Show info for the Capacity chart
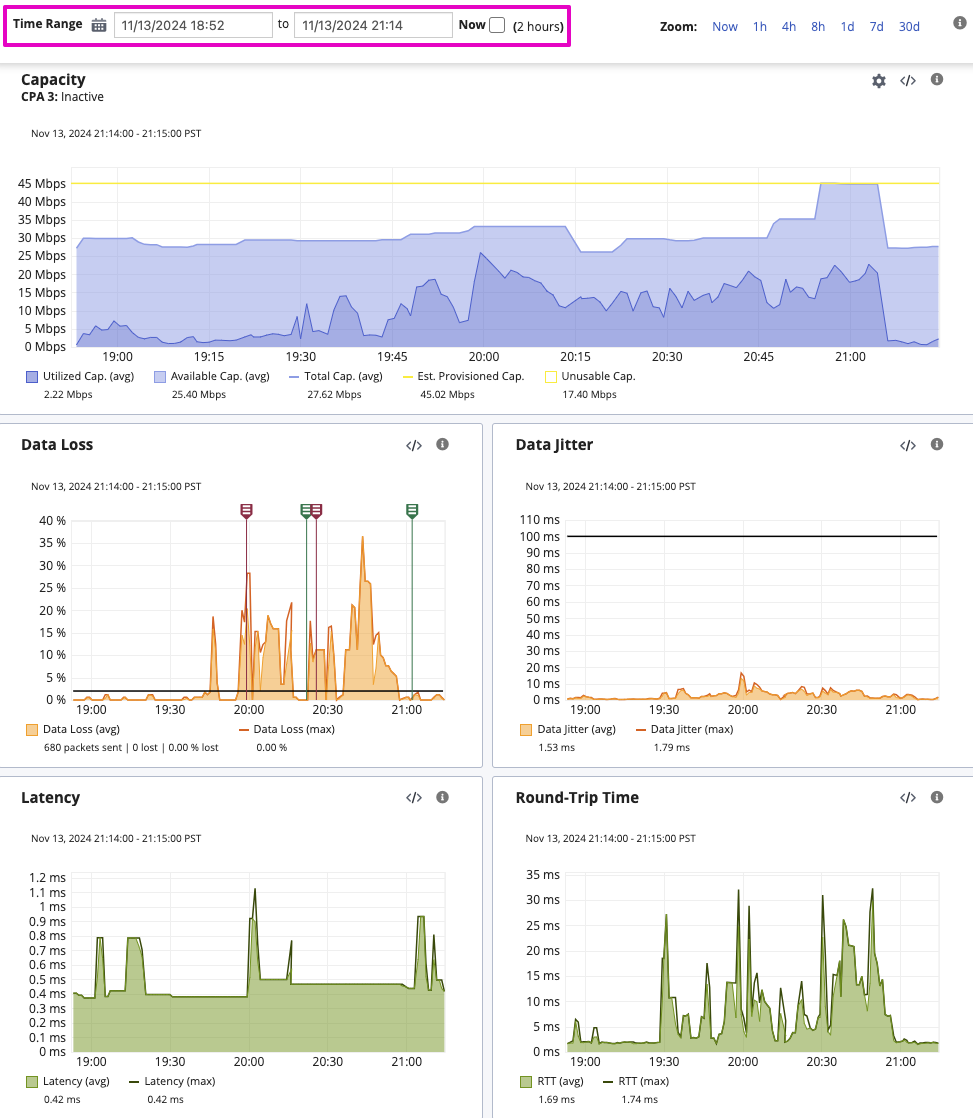This screenshot has width=973, height=1118. [937, 80]
